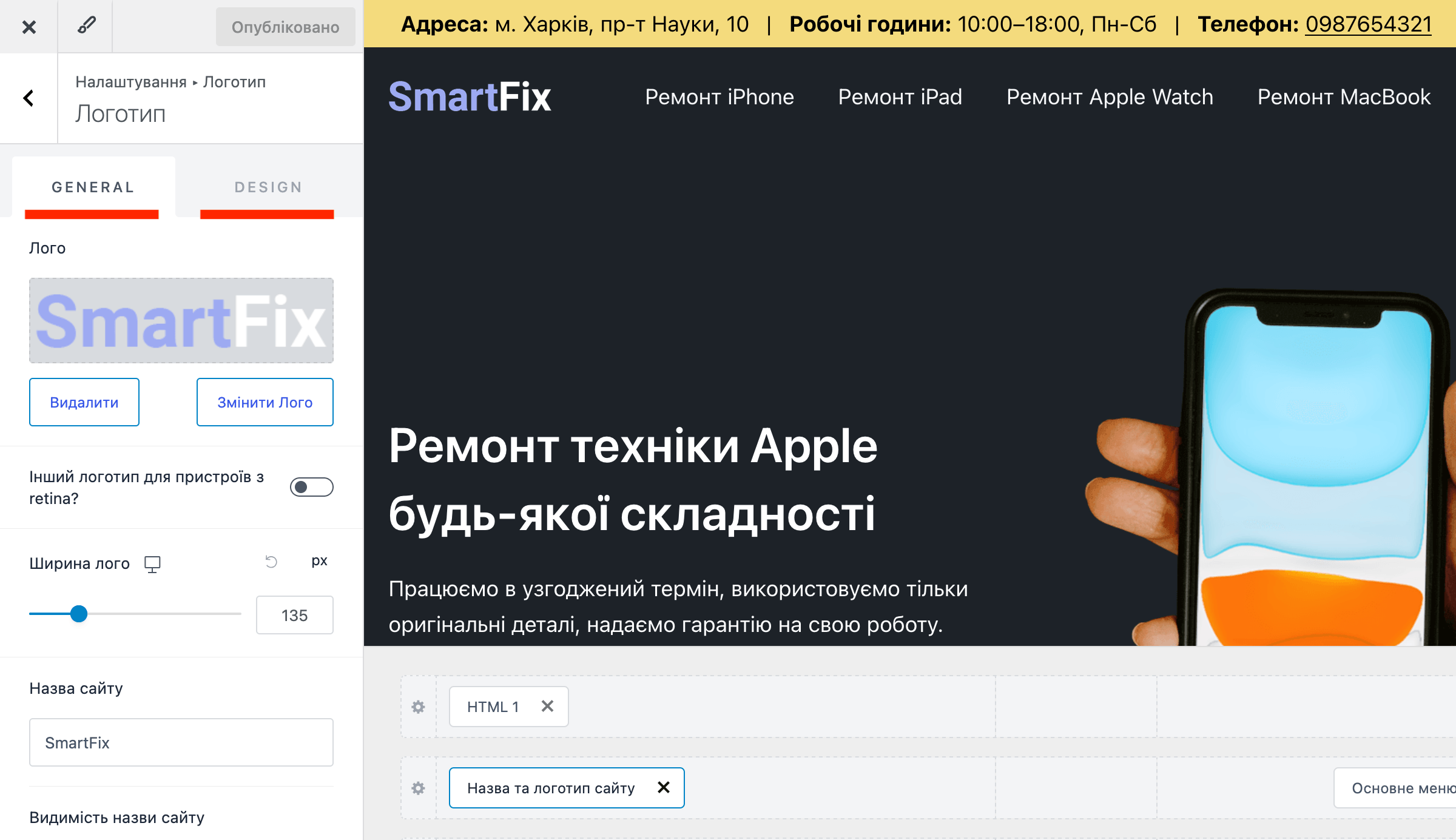This screenshot has height=840, width=1456.
Task: Open the Ремонт iPad menu item
Action: click(900, 97)
